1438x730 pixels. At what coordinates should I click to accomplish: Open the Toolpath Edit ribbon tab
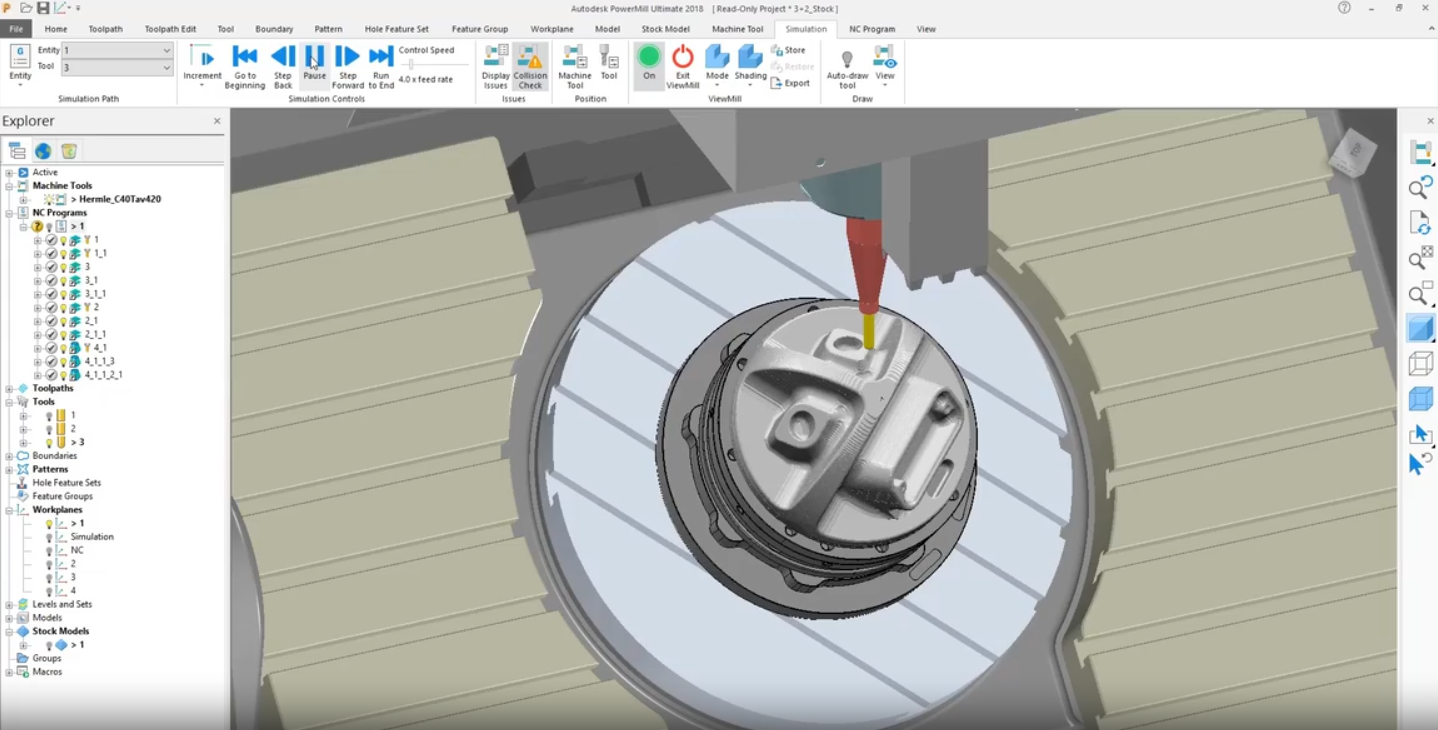pyautogui.click(x=170, y=29)
